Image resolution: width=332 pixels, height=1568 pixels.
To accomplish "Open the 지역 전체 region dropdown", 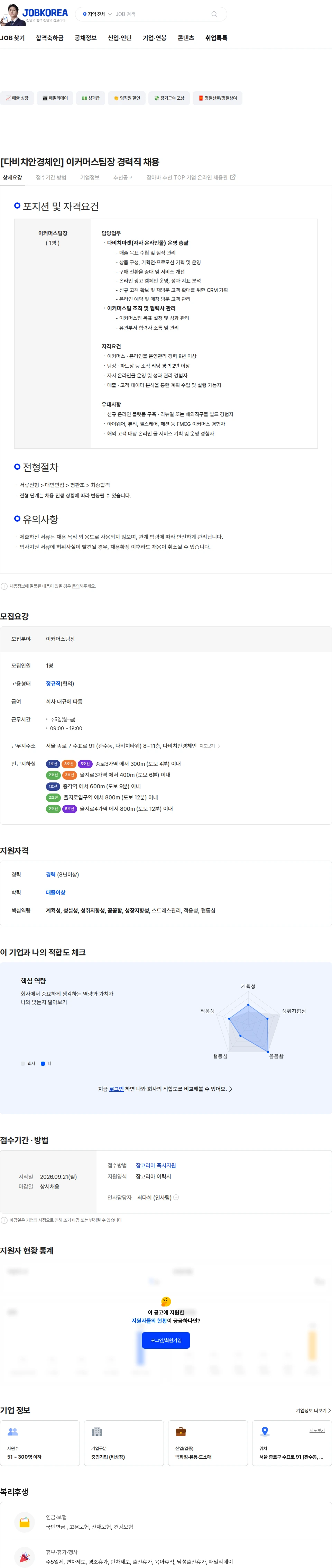I will pyautogui.click(x=97, y=14).
